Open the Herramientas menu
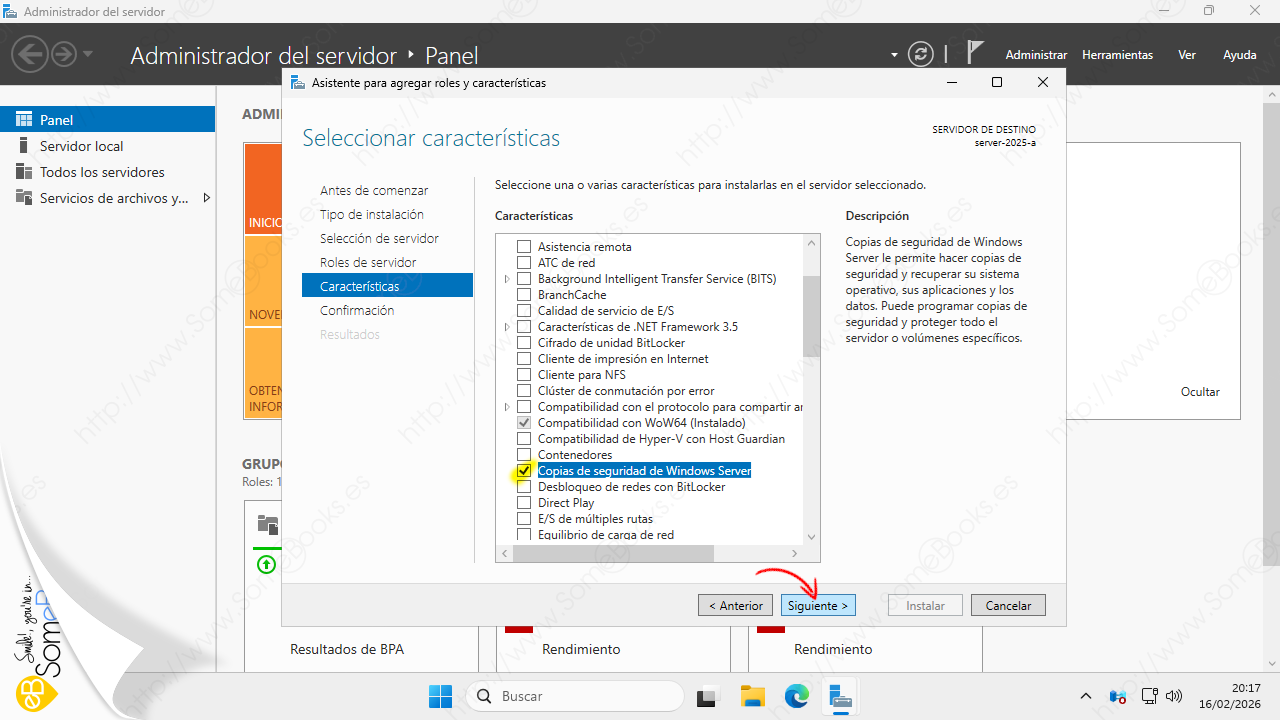The width and height of the screenshot is (1280, 720). (x=1117, y=55)
